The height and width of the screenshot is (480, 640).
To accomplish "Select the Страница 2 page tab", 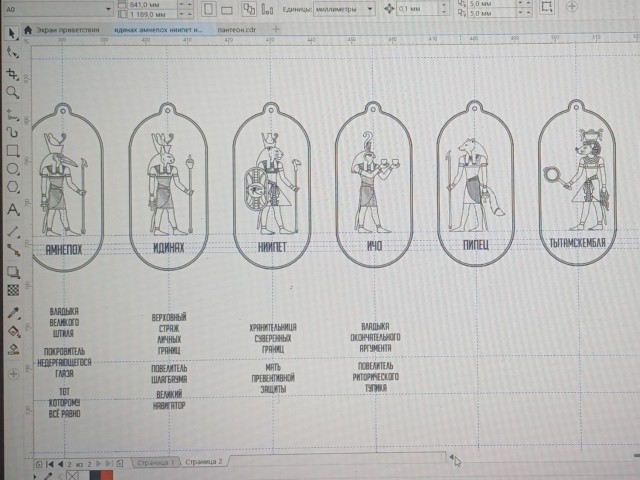I will tap(204, 462).
